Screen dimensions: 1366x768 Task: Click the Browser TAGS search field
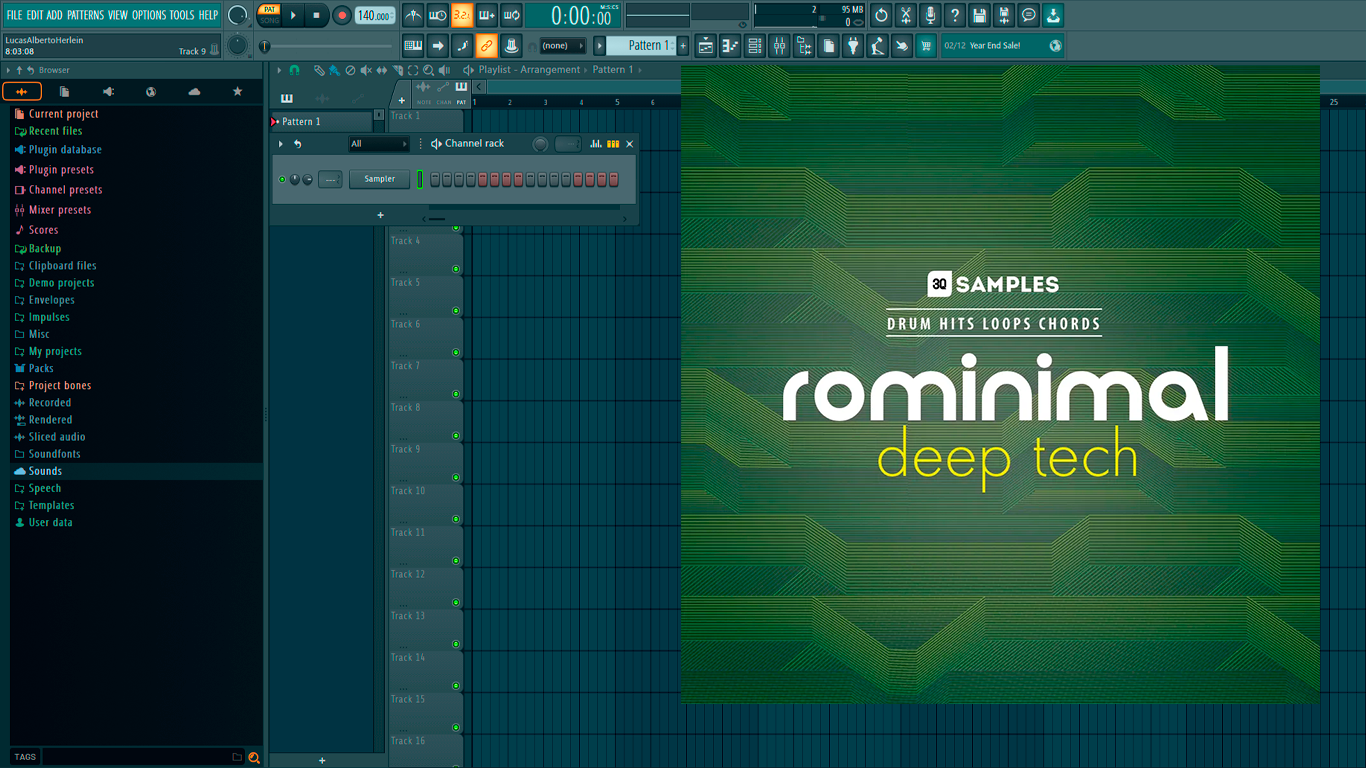pyautogui.click(x=139, y=757)
